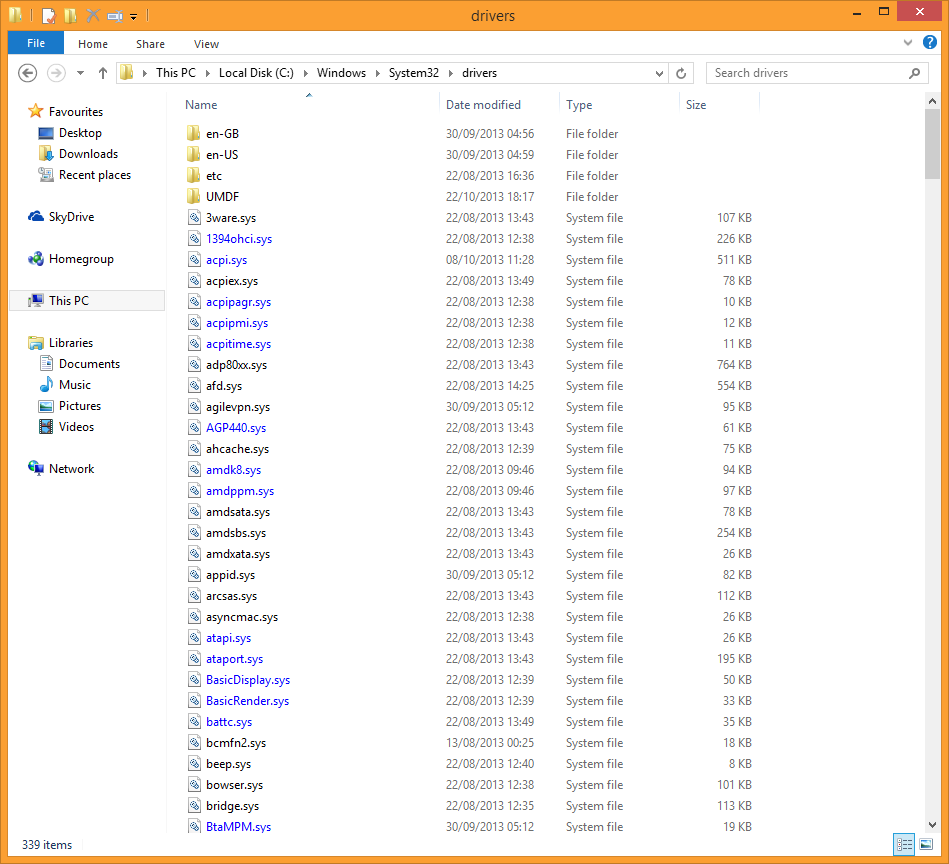The height and width of the screenshot is (864, 949).
Task: Select the bcmfn2.sys file
Action: 235,743
